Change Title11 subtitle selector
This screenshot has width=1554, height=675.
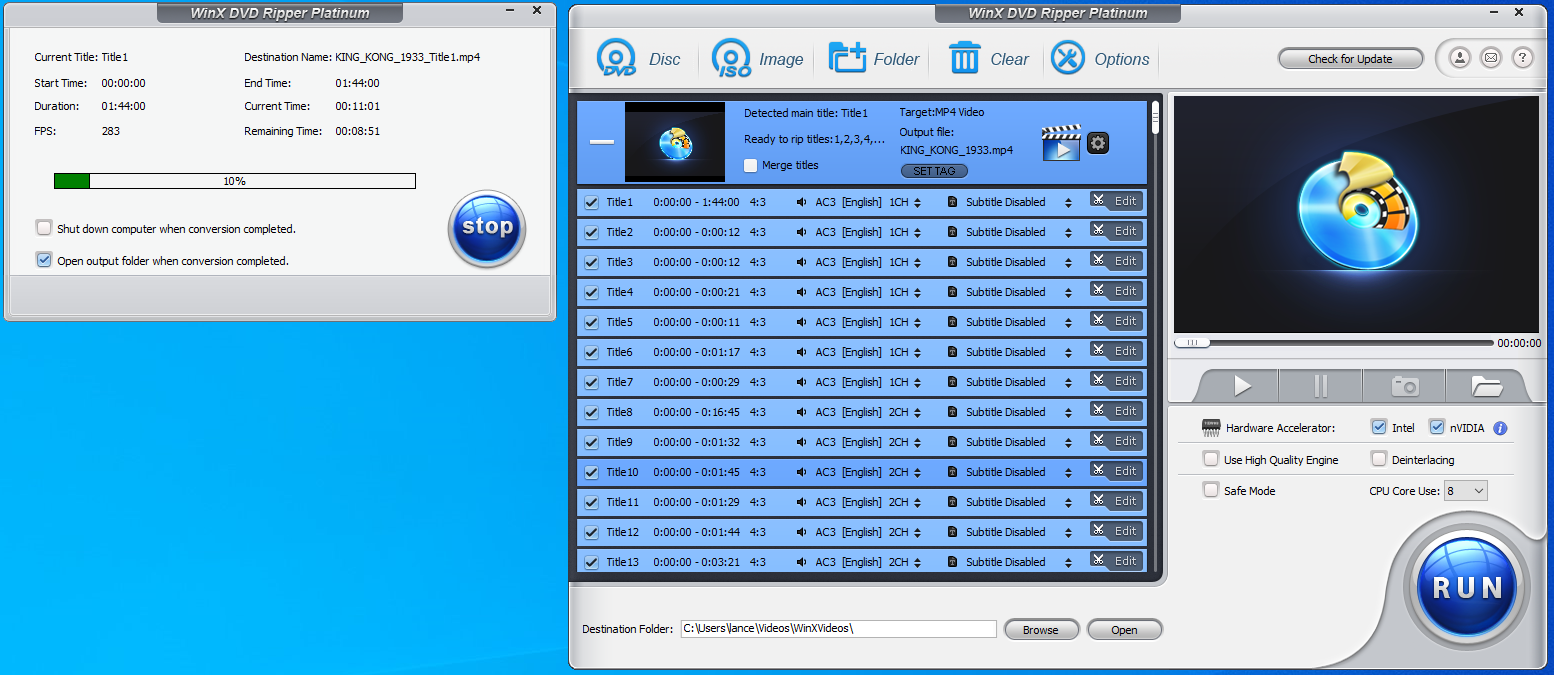pyautogui.click(x=1068, y=502)
